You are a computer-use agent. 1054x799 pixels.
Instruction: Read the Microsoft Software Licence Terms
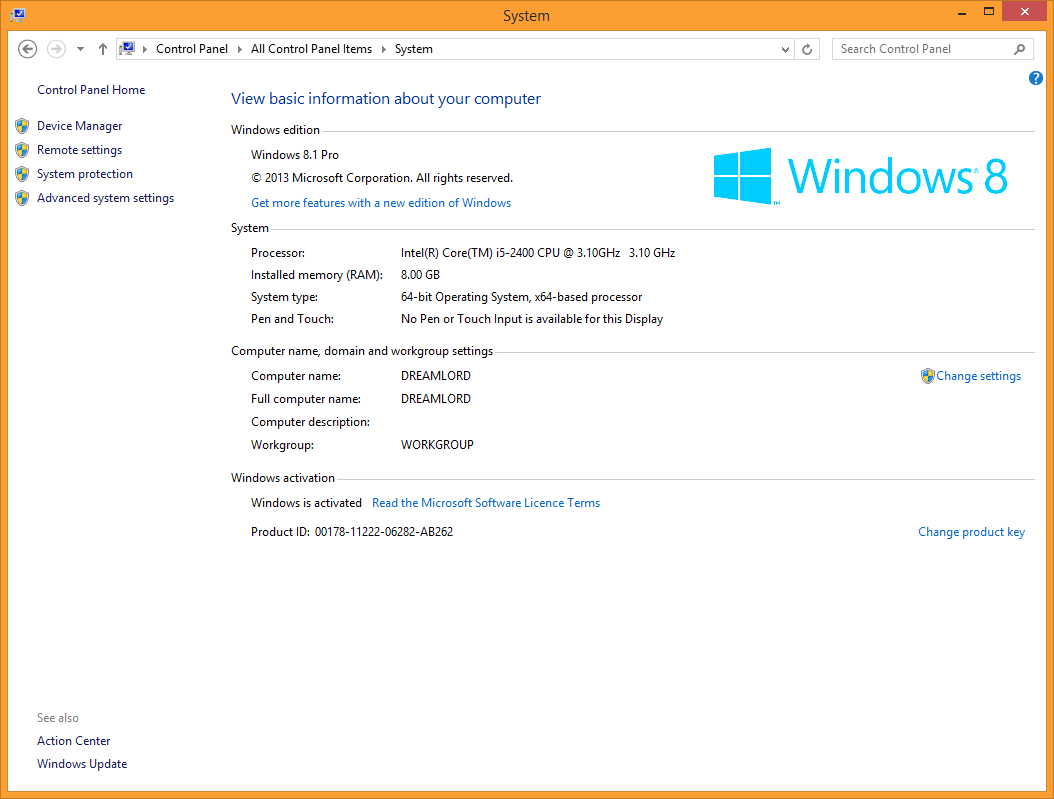(486, 503)
